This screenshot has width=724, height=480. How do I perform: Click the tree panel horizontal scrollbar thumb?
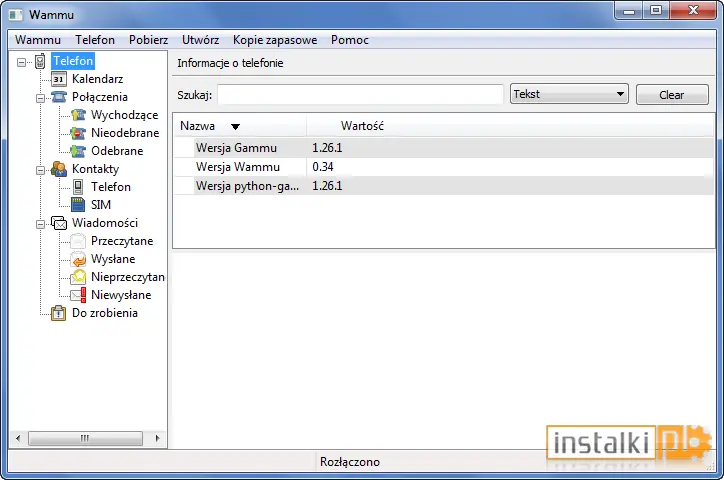click(85, 438)
